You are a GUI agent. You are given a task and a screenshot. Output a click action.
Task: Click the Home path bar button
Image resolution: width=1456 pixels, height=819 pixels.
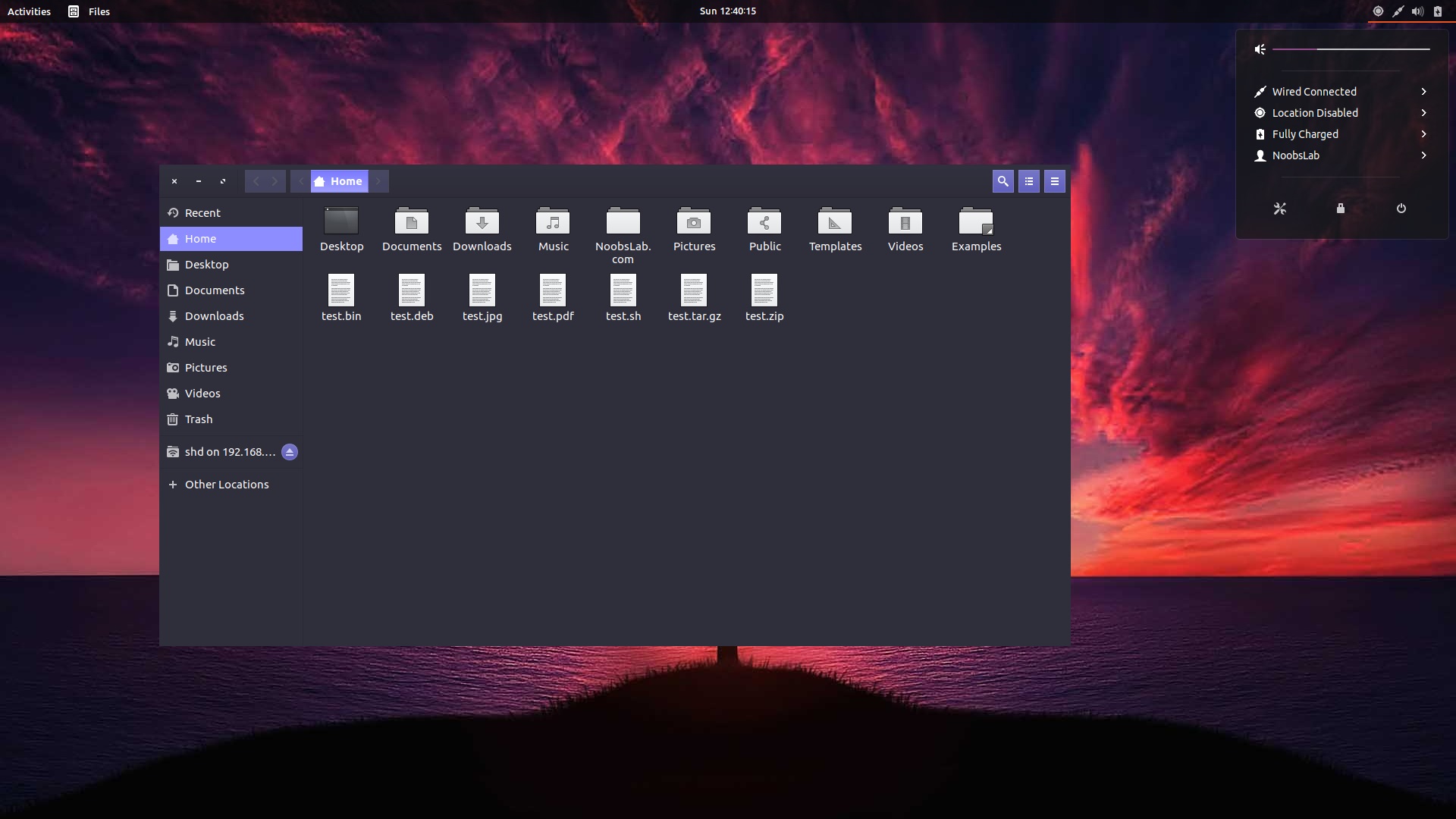339,181
